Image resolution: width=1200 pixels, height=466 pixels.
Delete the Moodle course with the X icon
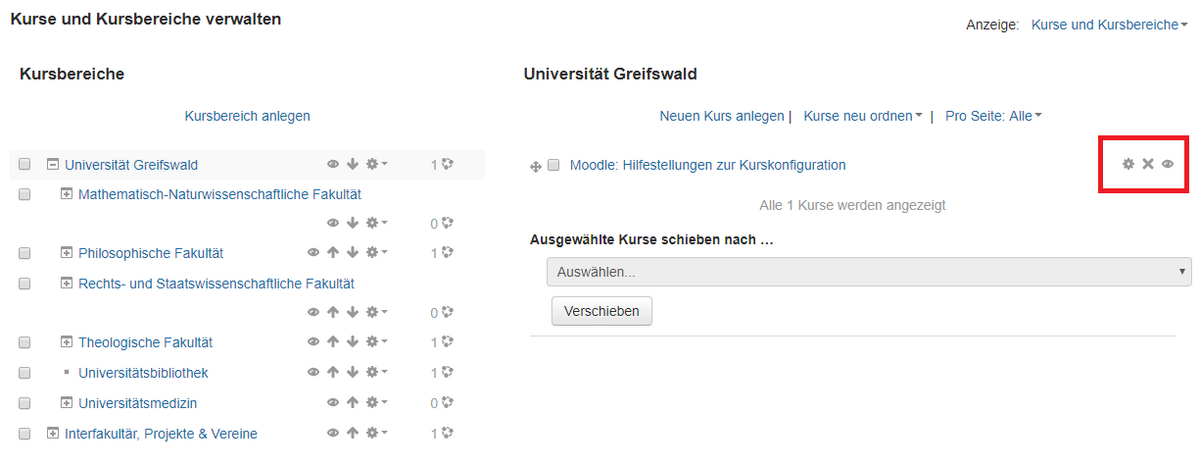1148,164
